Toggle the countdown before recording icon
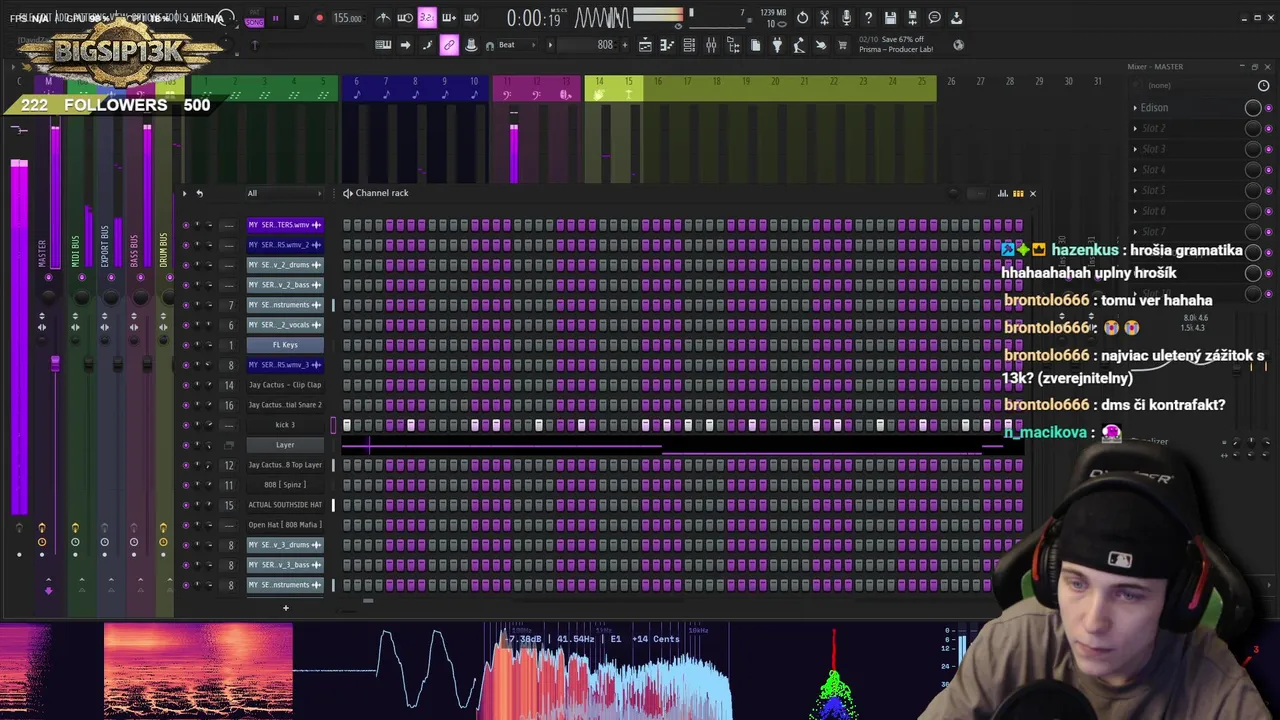Viewport: 1280px width, 720px height. pyautogui.click(x=428, y=18)
